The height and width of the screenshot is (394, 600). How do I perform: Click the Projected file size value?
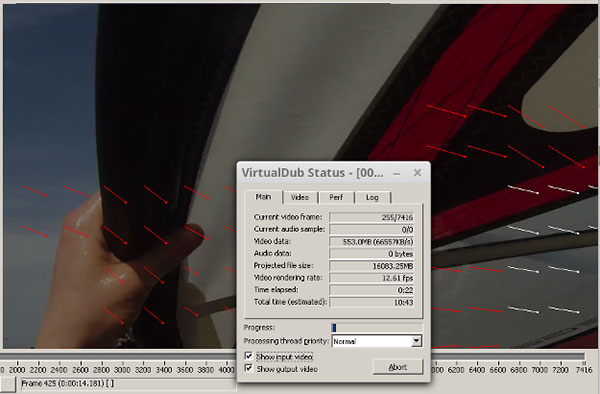click(x=372, y=266)
